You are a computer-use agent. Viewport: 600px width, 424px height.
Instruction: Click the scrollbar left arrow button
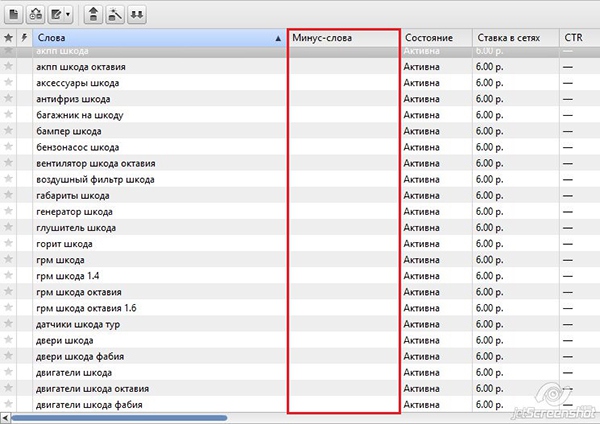[5, 418]
